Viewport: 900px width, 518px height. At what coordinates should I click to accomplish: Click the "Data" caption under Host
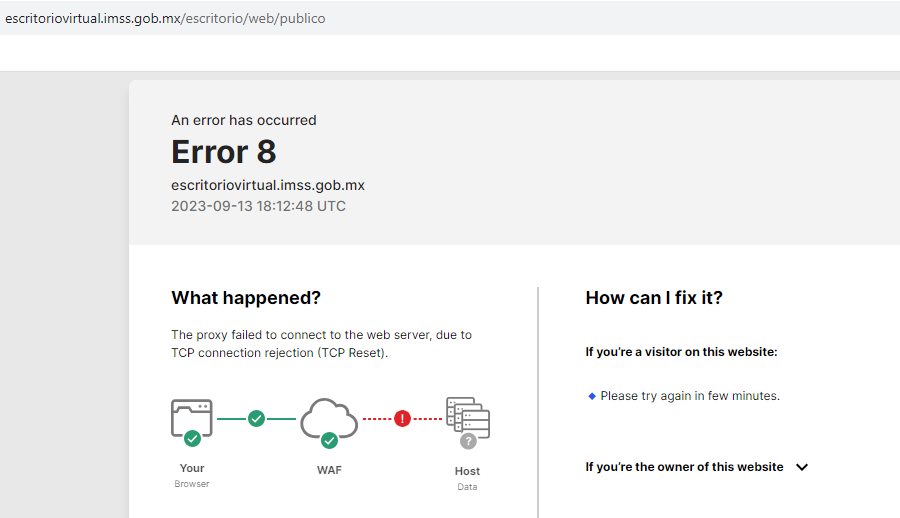tap(467, 487)
